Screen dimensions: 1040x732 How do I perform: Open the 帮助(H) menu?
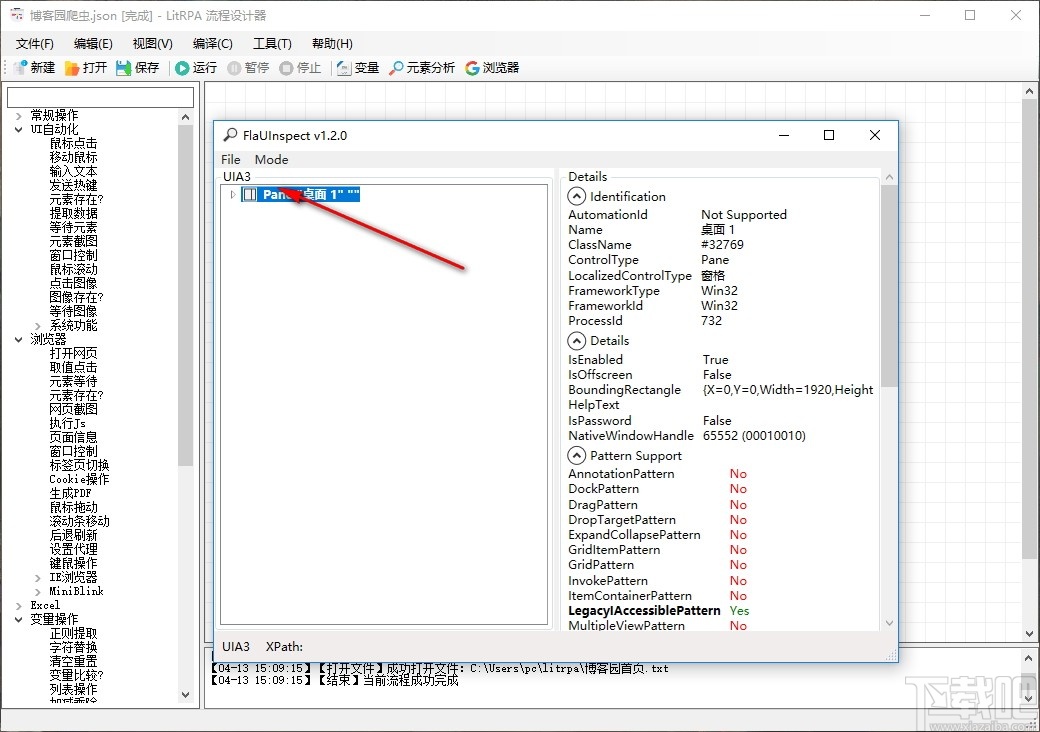click(331, 43)
